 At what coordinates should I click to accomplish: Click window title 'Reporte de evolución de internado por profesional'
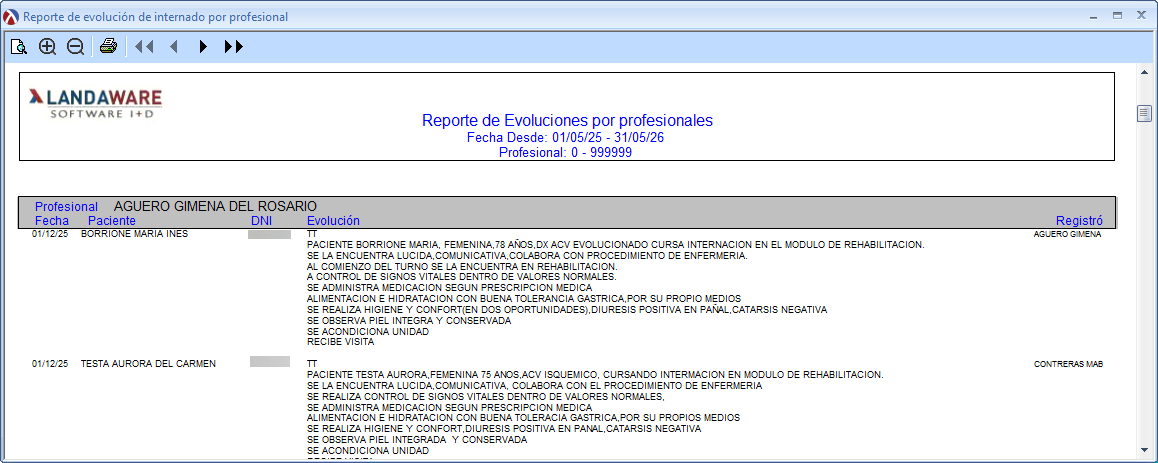[156, 16]
